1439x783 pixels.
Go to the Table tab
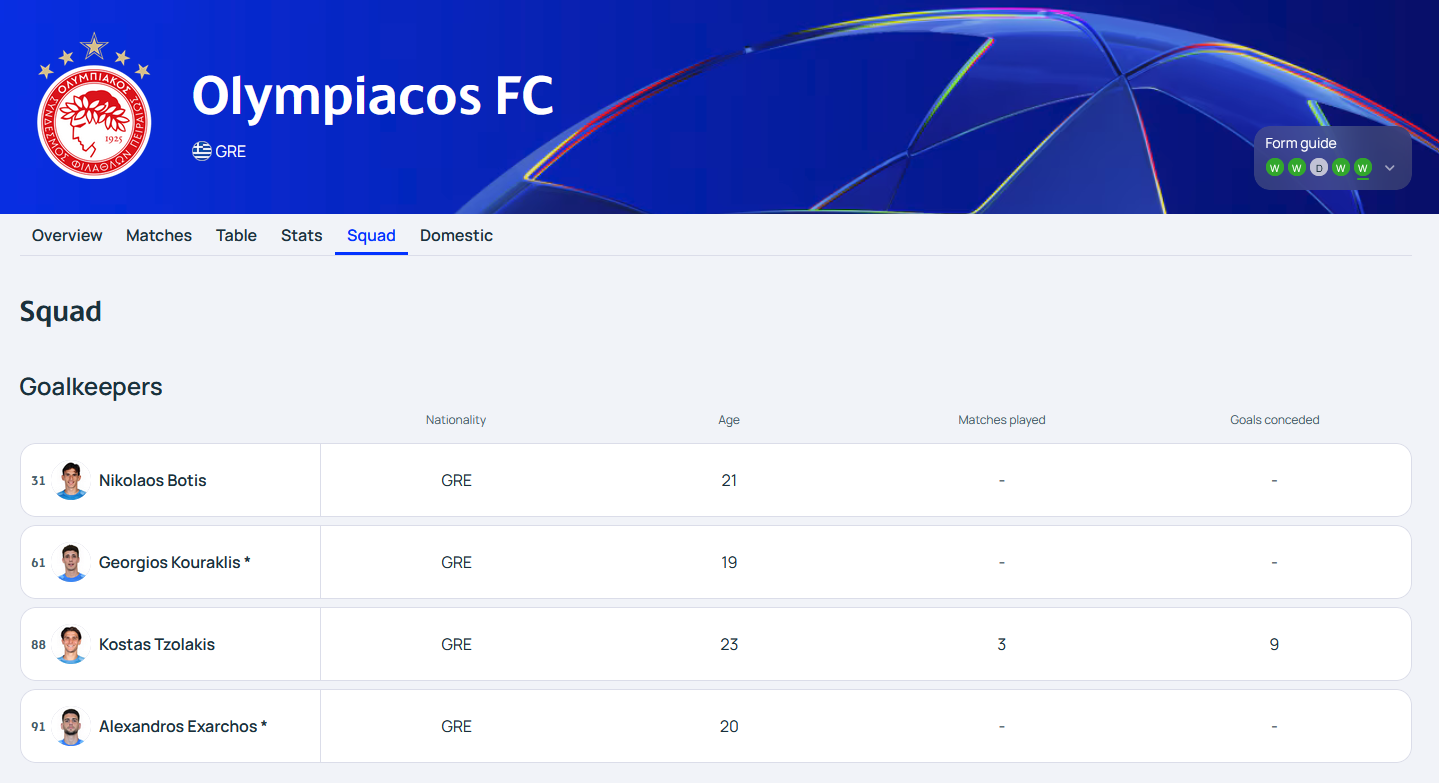(x=236, y=235)
